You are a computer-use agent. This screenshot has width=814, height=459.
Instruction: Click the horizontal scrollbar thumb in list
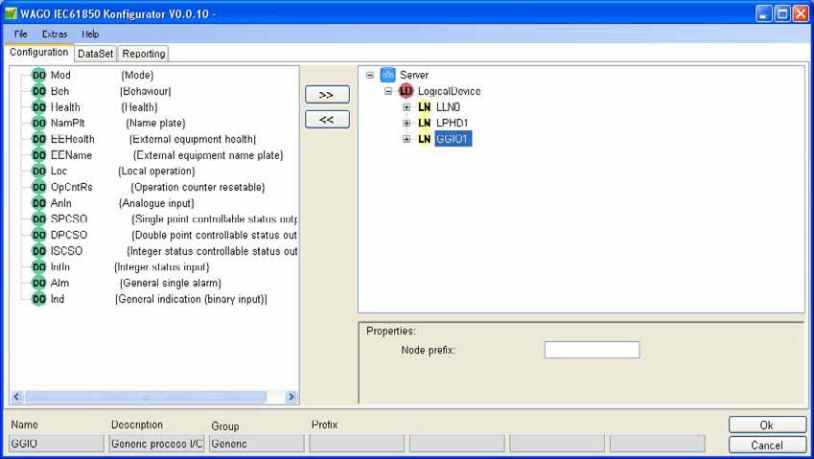[x=145, y=397]
